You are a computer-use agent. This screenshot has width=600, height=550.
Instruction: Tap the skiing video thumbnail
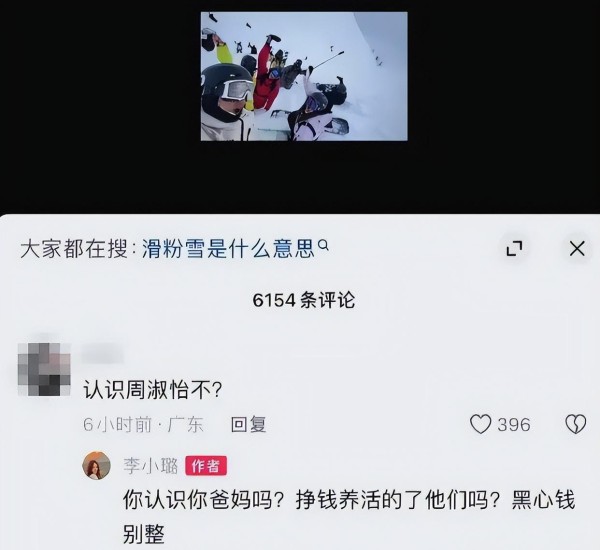[x=304, y=77]
